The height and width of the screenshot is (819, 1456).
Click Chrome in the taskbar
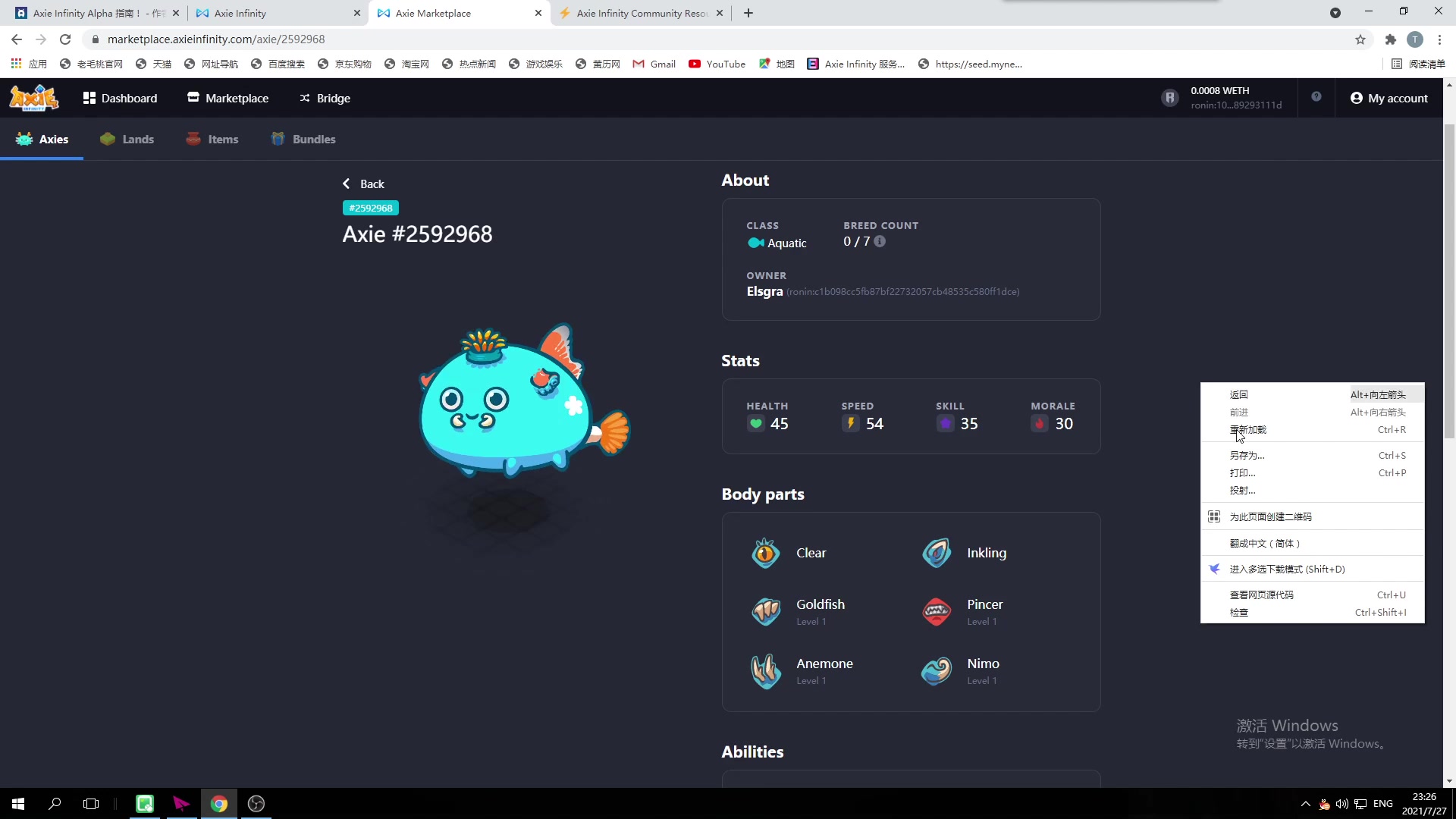(219, 804)
